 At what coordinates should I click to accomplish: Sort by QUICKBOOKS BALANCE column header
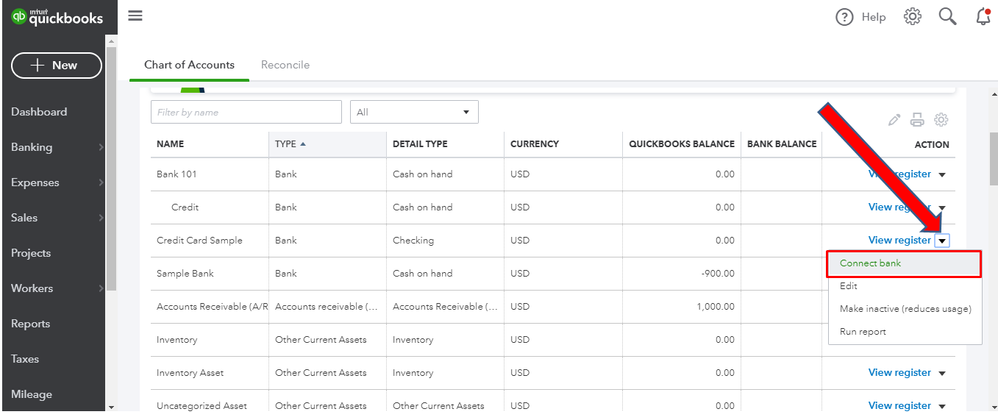click(x=682, y=144)
